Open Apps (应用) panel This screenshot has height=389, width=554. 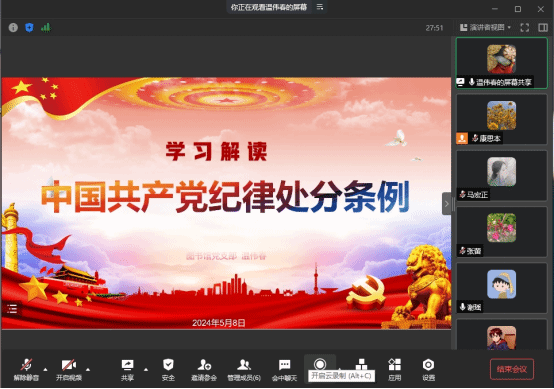pyautogui.click(x=395, y=370)
